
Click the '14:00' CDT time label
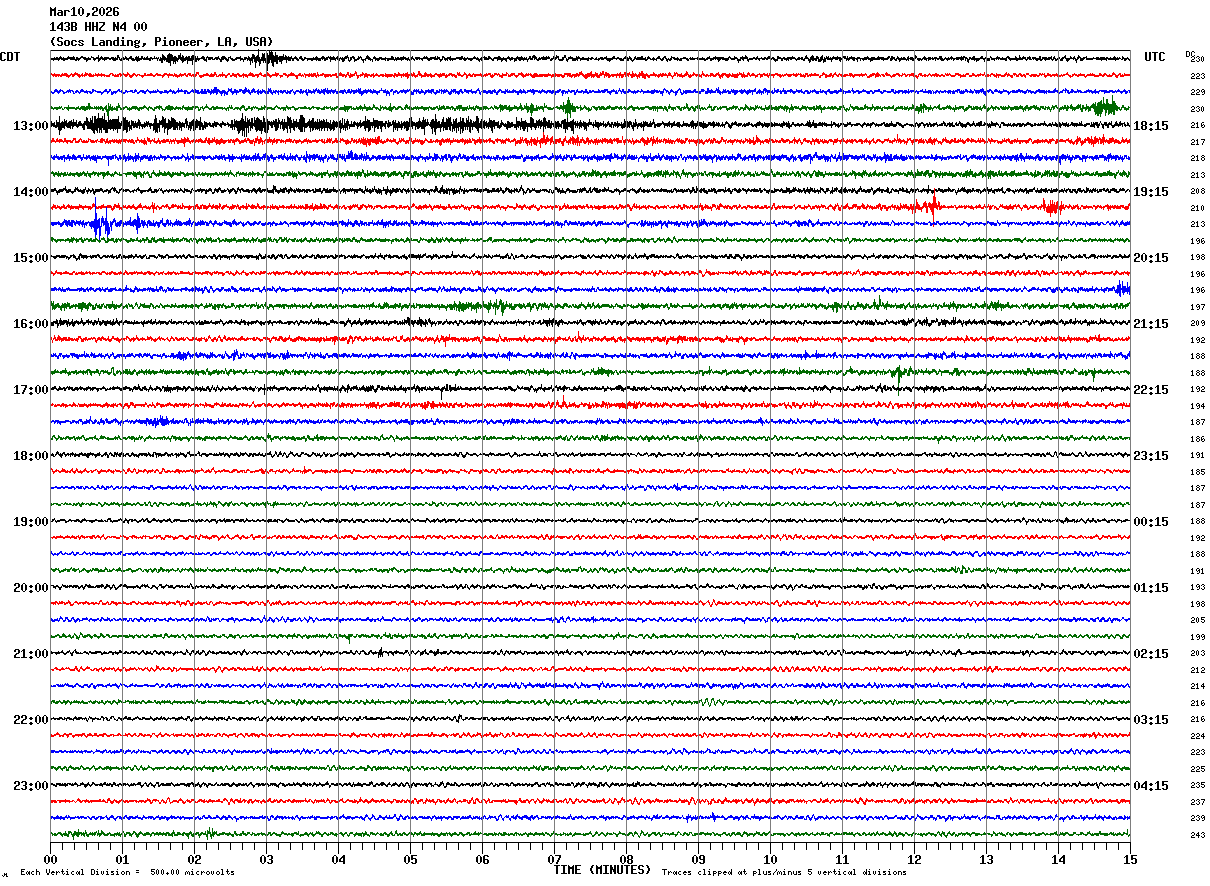pos(31,192)
